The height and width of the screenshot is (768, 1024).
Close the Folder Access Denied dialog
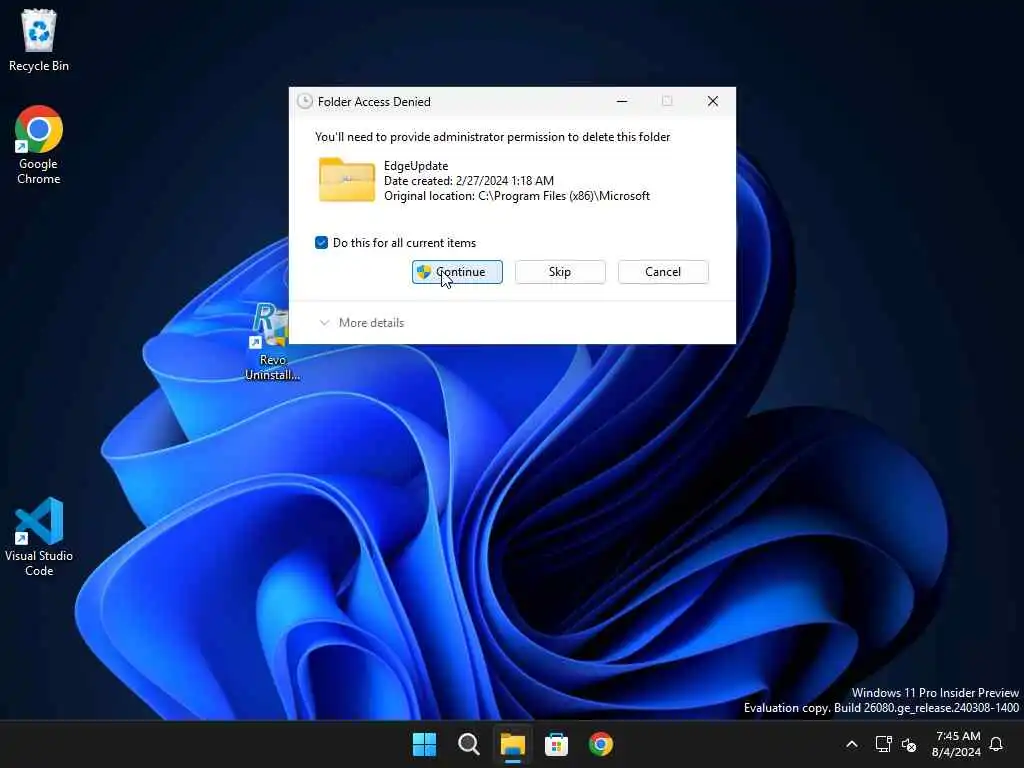(712, 101)
